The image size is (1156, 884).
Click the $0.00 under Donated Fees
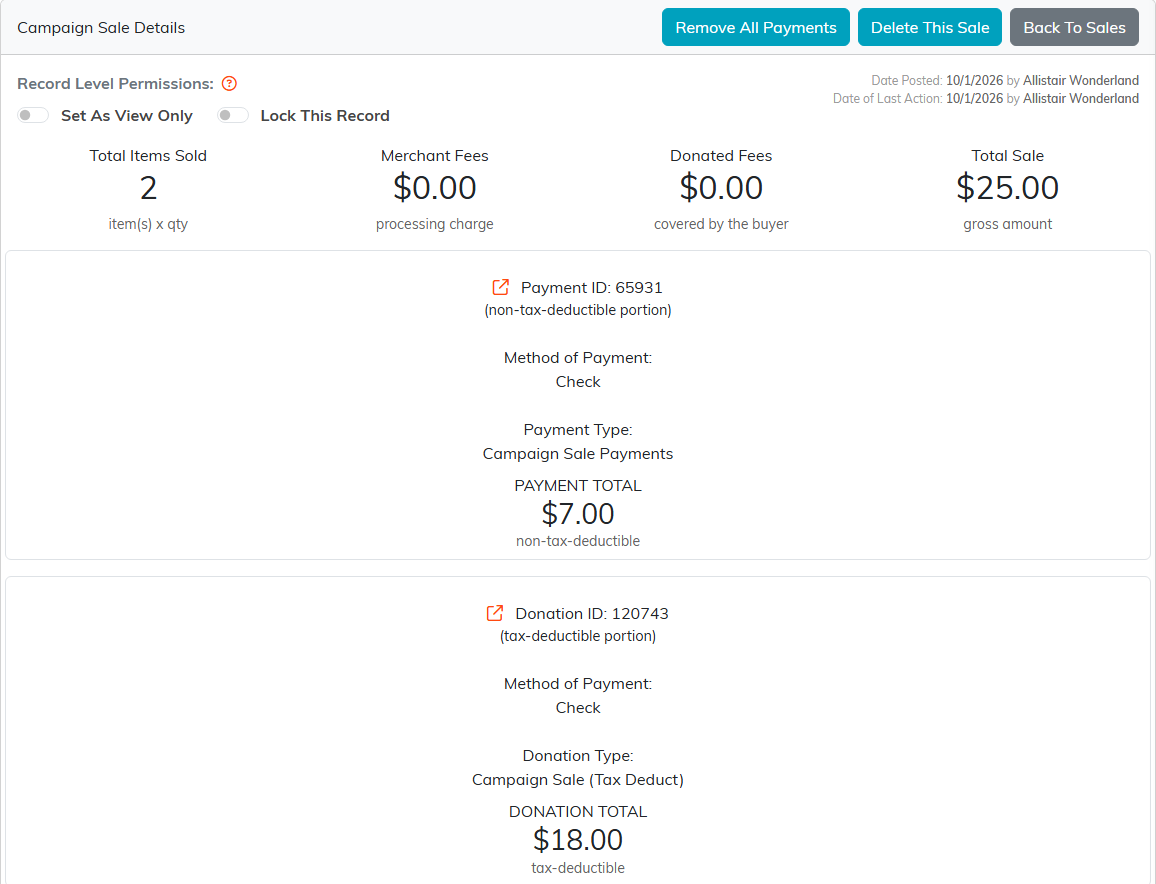coord(721,187)
